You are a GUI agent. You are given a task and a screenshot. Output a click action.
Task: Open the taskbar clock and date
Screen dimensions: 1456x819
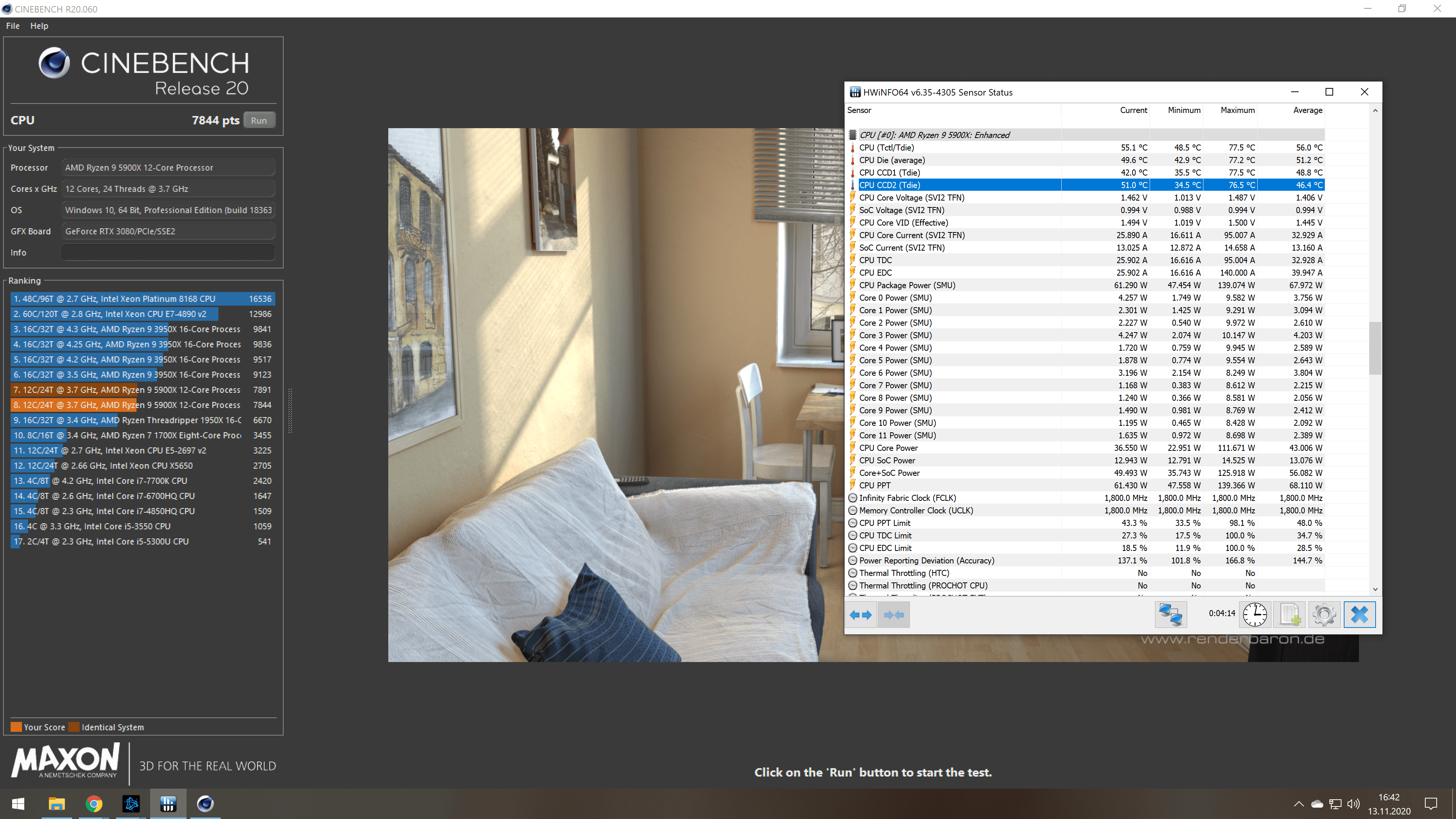[x=1389, y=804]
